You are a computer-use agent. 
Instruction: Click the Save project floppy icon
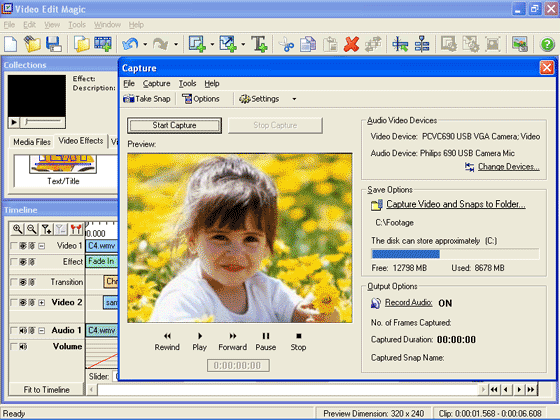click(54, 44)
